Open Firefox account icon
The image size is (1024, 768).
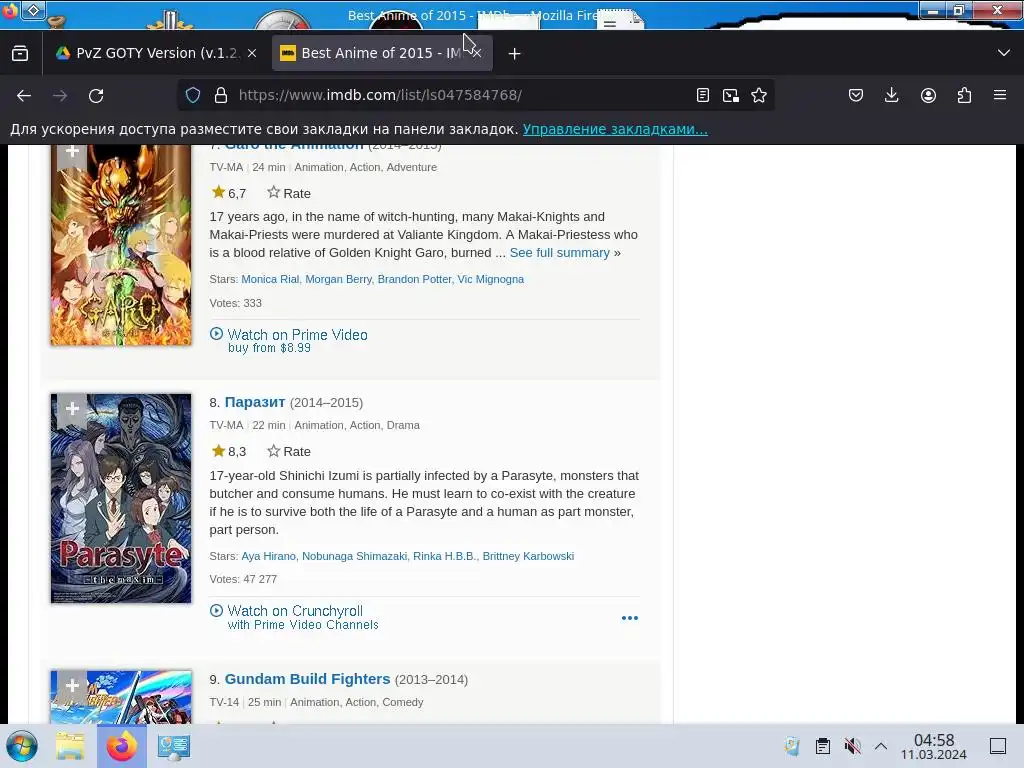928,95
